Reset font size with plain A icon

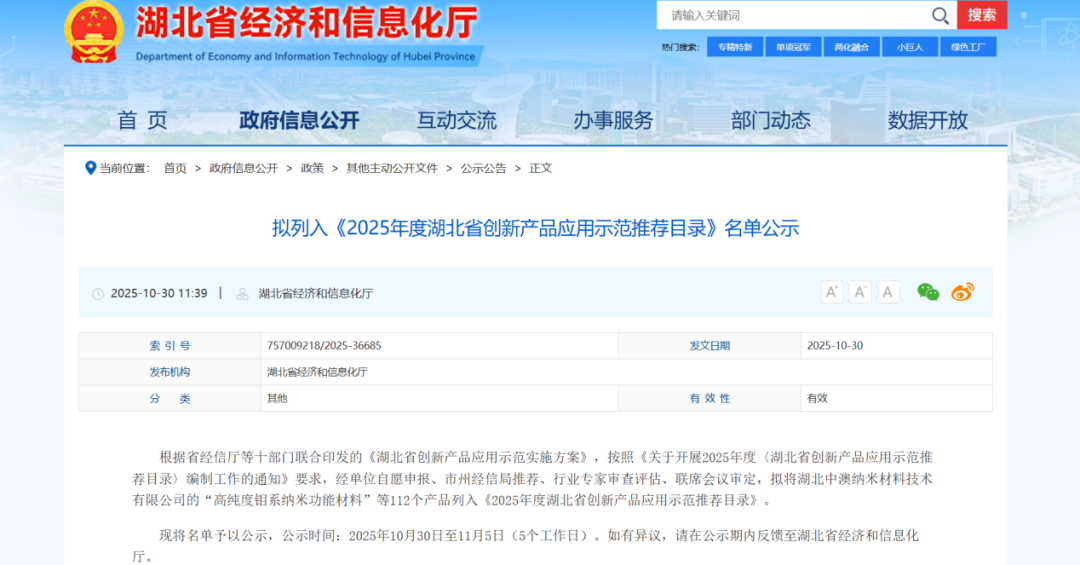point(888,292)
